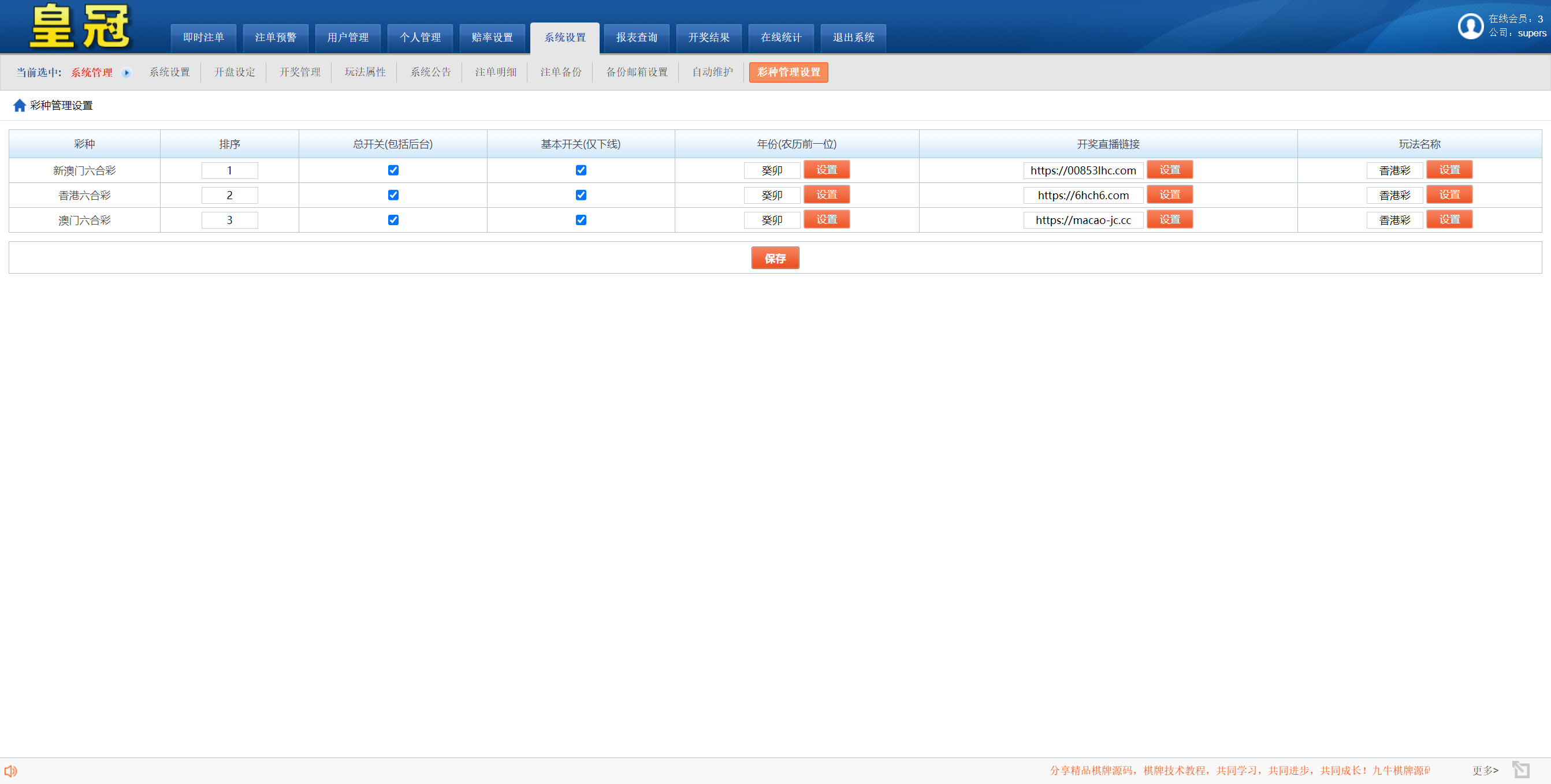Click 设置 next to https://6hch6.com link
1551x784 pixels.
pos(1169,195)
